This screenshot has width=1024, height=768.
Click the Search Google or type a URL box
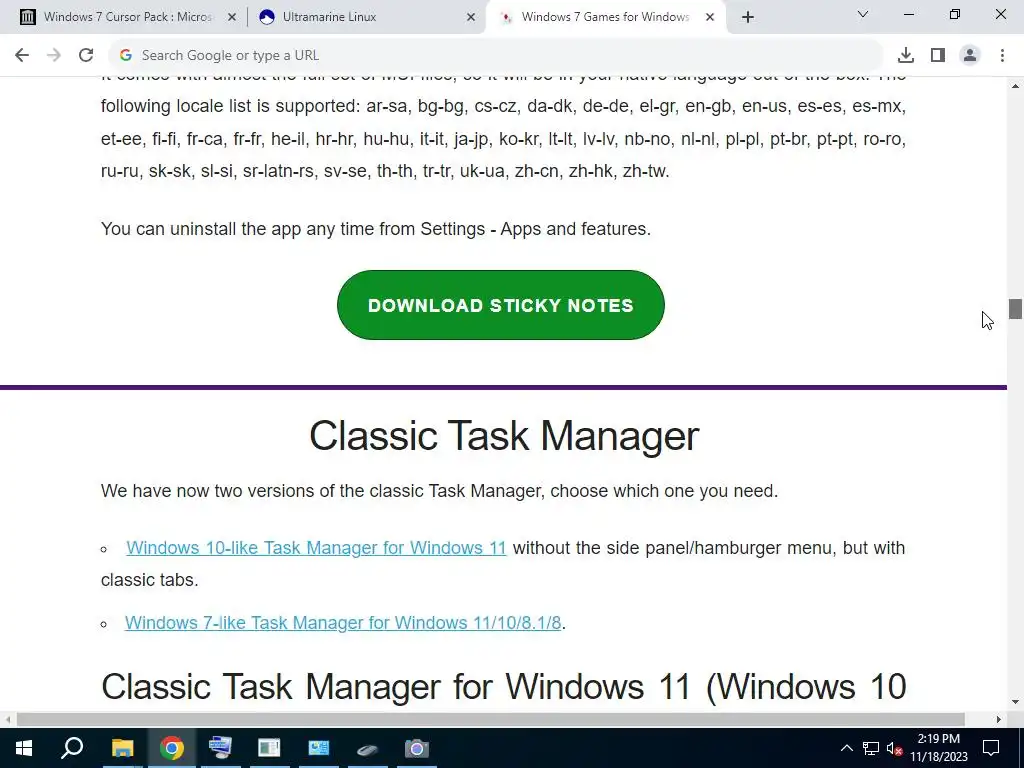496,56
